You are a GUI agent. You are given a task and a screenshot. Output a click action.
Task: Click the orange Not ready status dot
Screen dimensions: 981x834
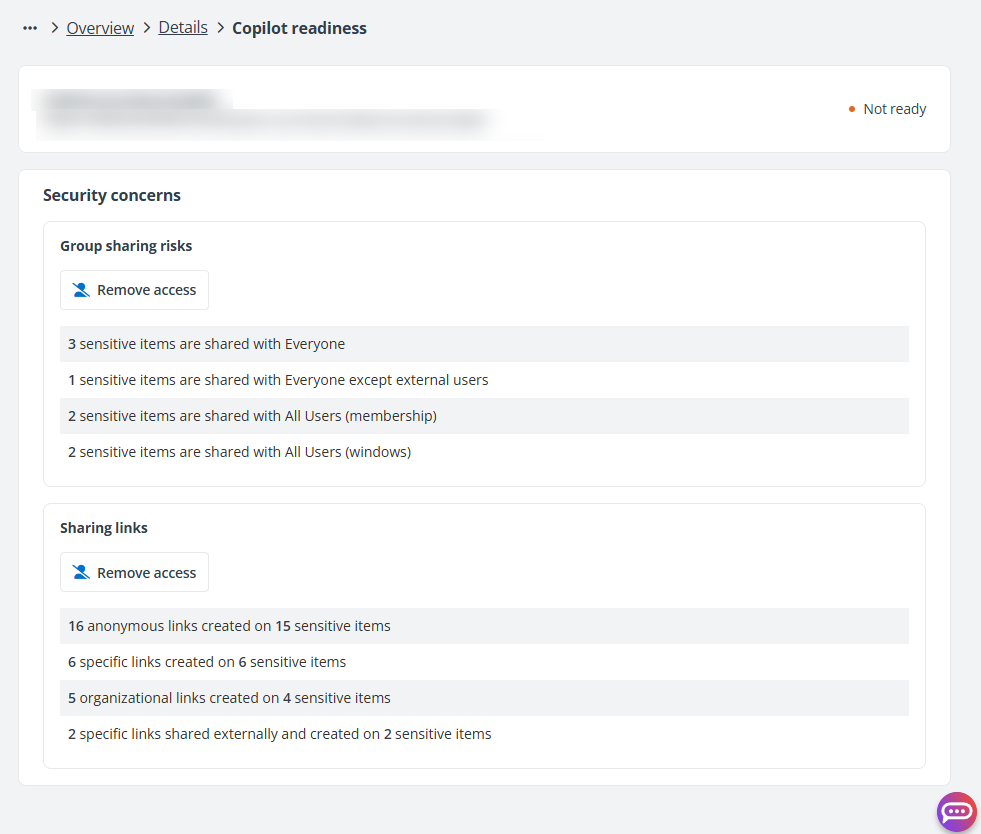pos(852,108)
